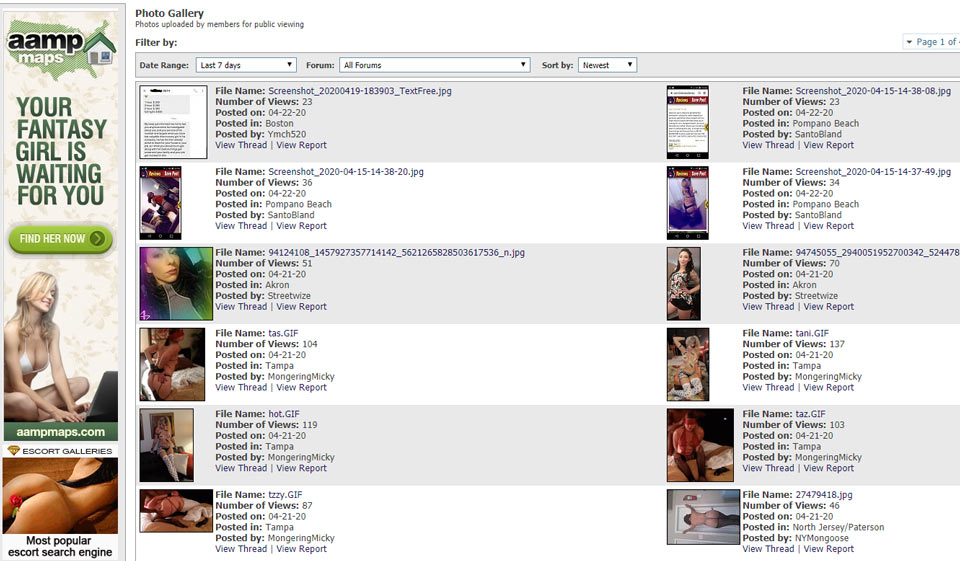Click the green arrow on Find Her Now

97,239
